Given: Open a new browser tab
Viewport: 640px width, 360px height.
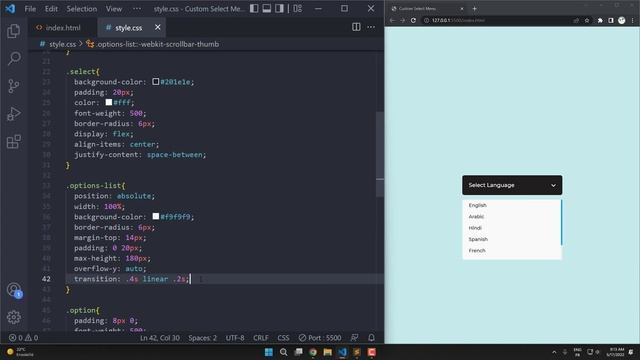Looking at the screenshot, I should pyautogui.click(x=474, y=9).
